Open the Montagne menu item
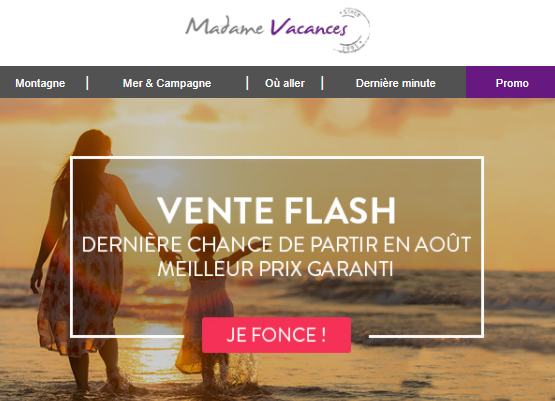Viewport: 555px width, 401px height. pyautogui.click(x=40, y=83)
